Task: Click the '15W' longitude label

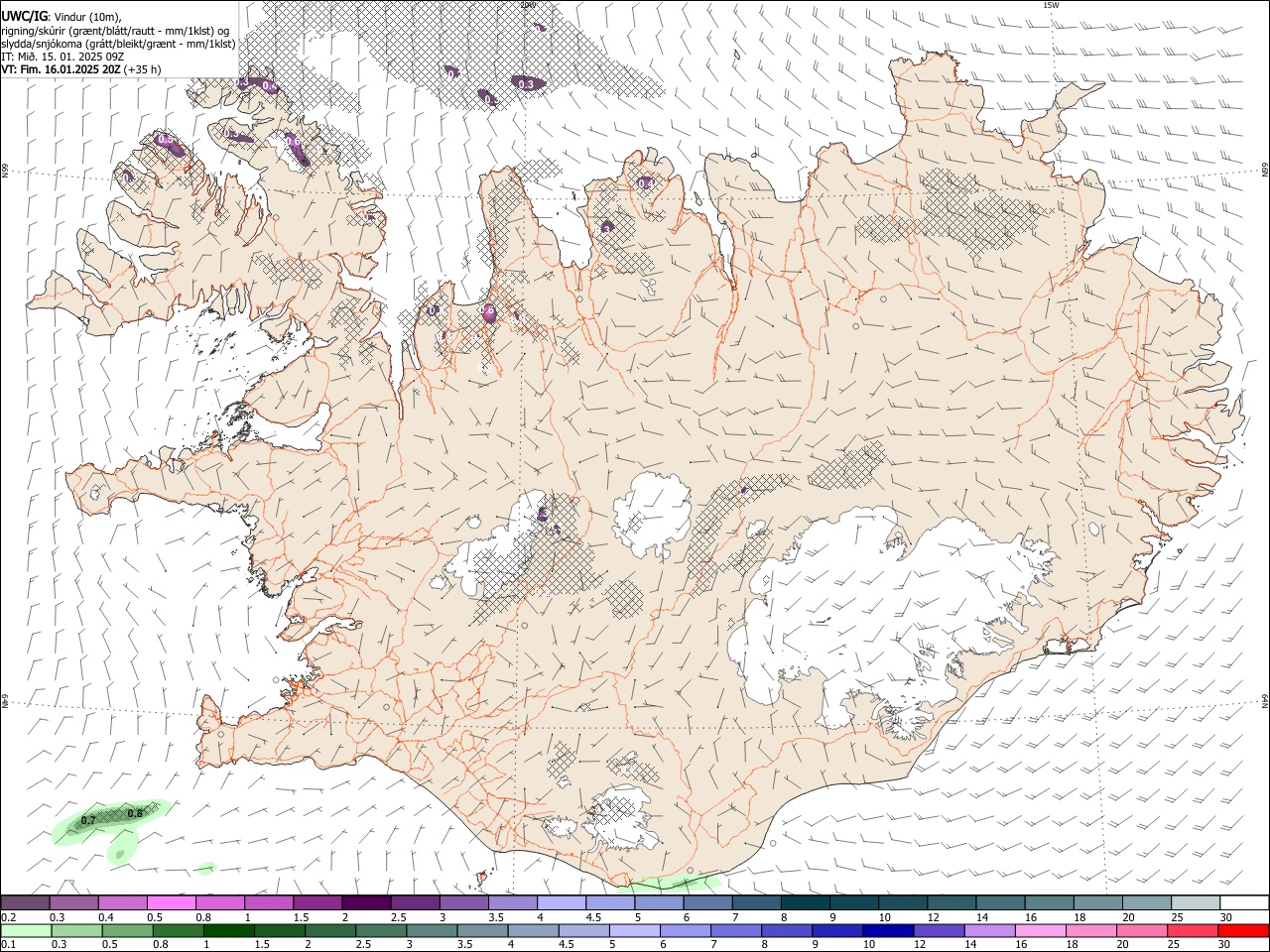Action: pos(1051,5)
